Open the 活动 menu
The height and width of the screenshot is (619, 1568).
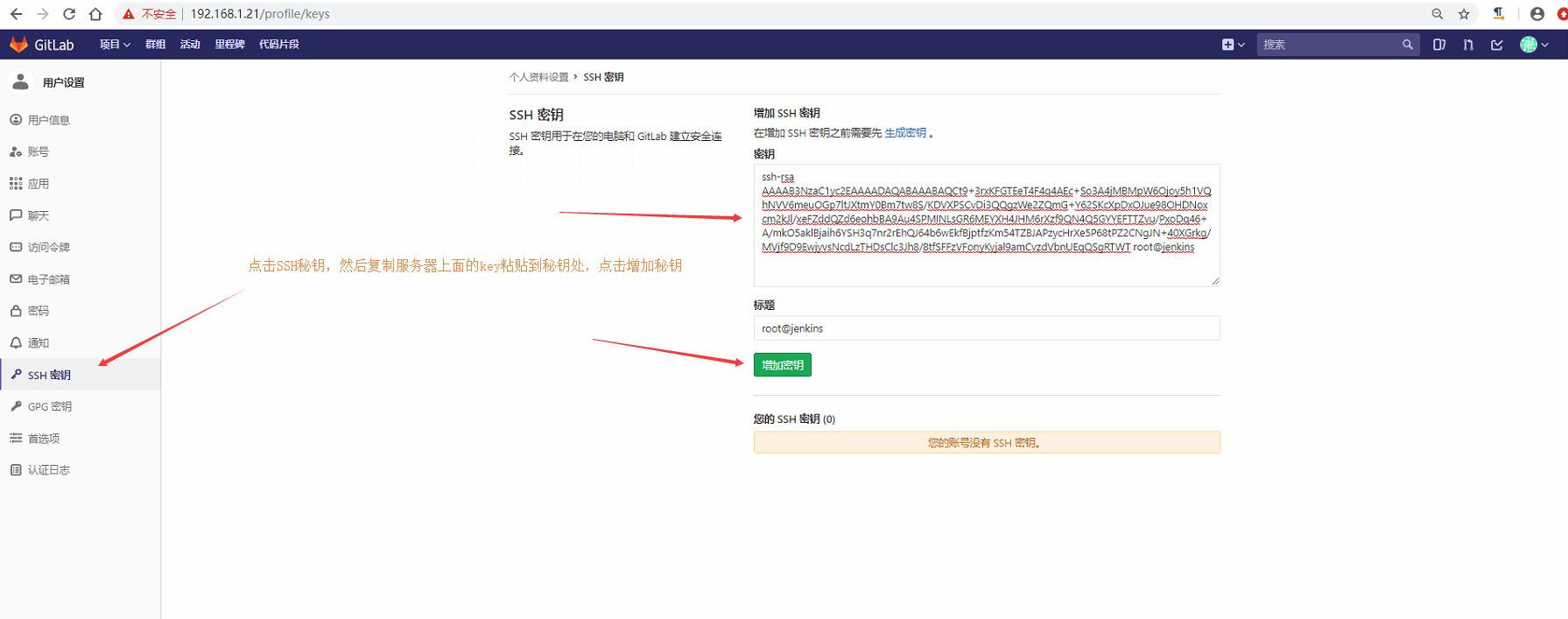[x=190, y=45]
